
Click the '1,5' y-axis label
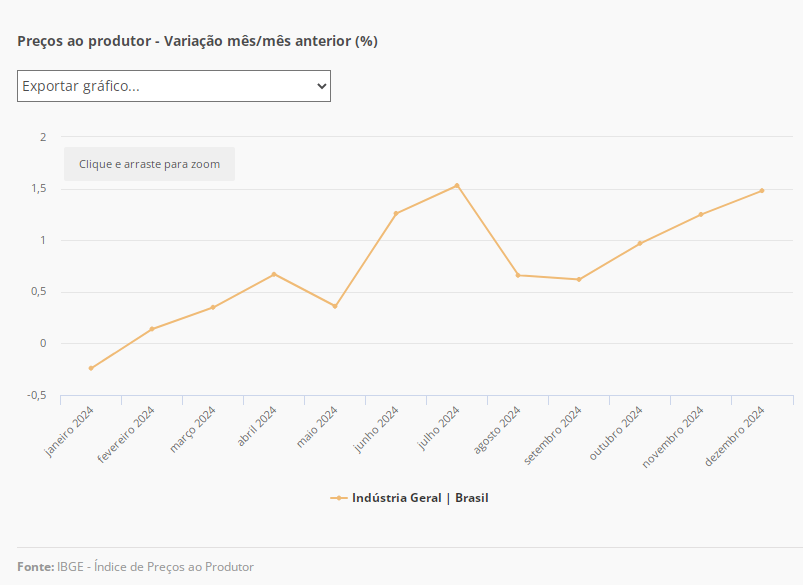click(38, 189)
